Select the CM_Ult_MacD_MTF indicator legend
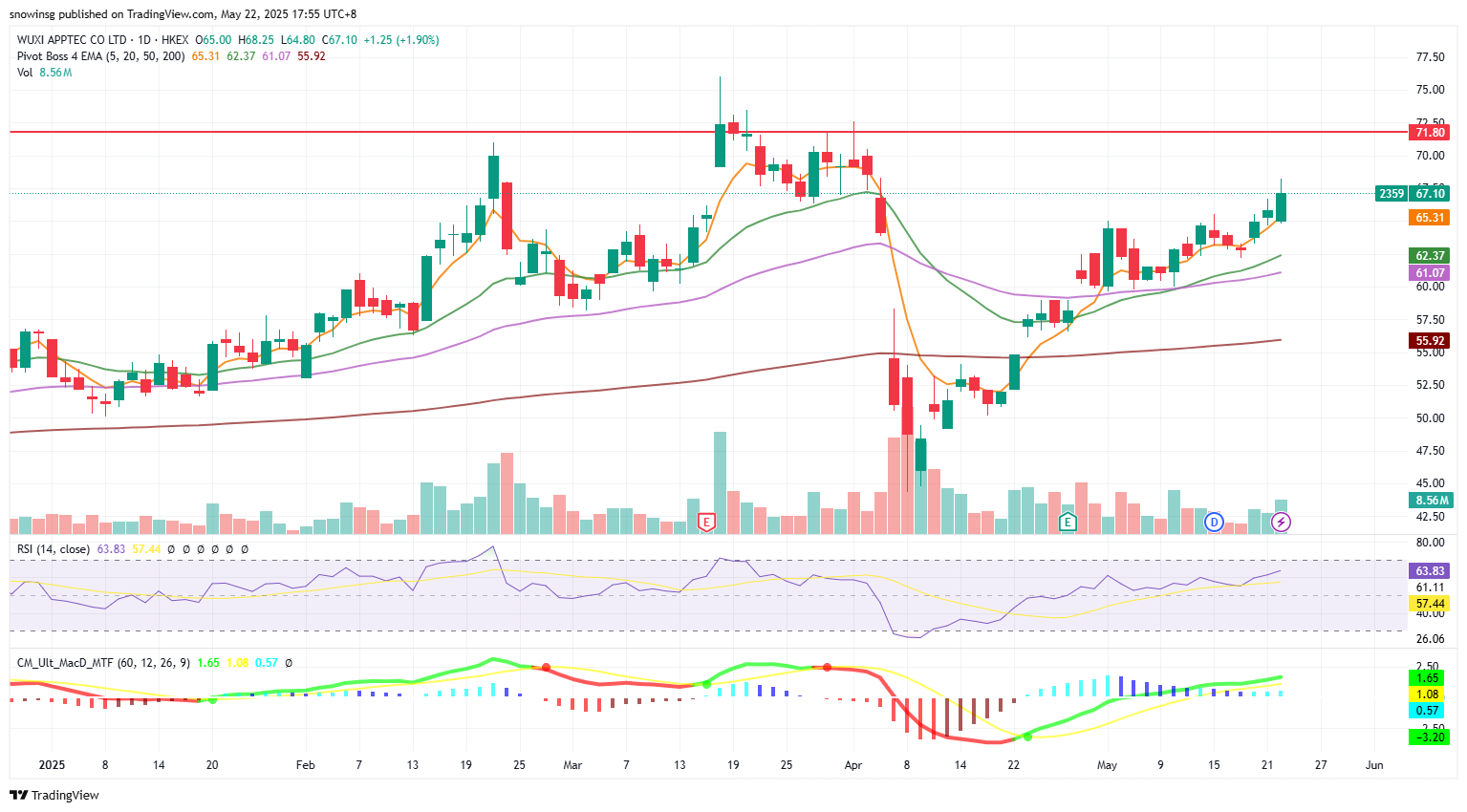The image size is (1467, 812). (x=103, y=663)
